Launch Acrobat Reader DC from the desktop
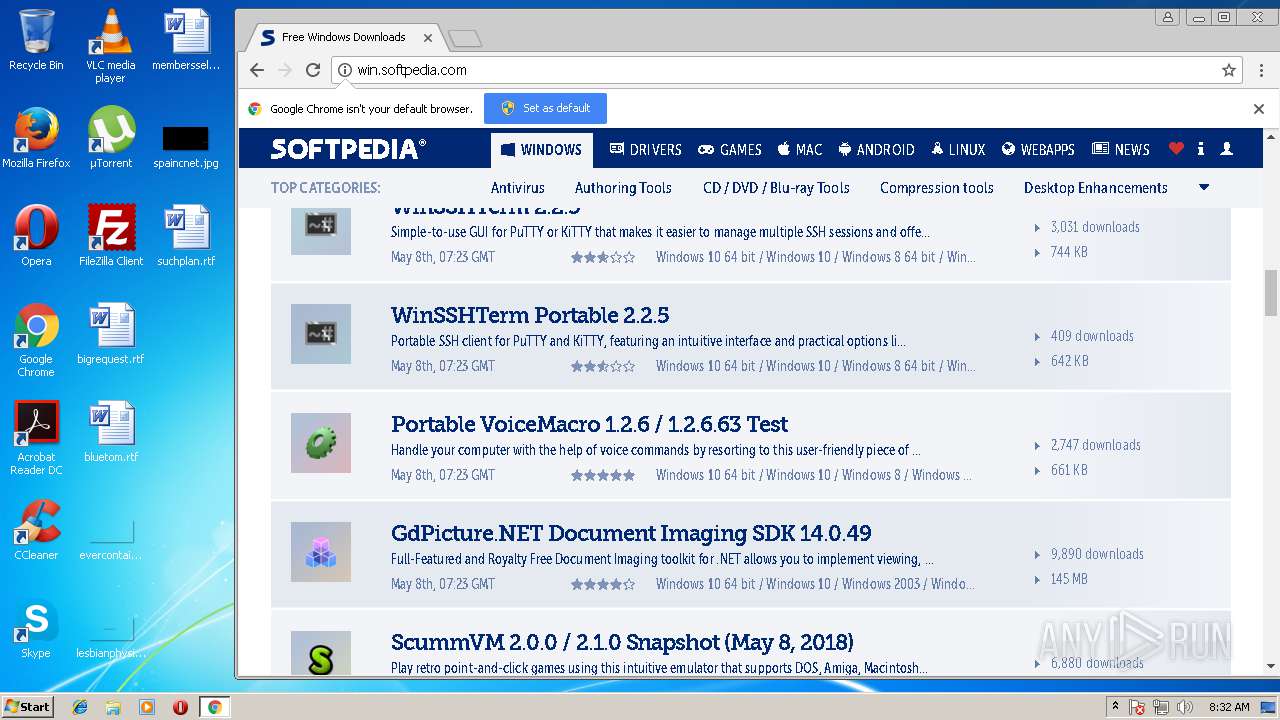Viewport: 1280px width, 720px height. (x=36, y=438)
